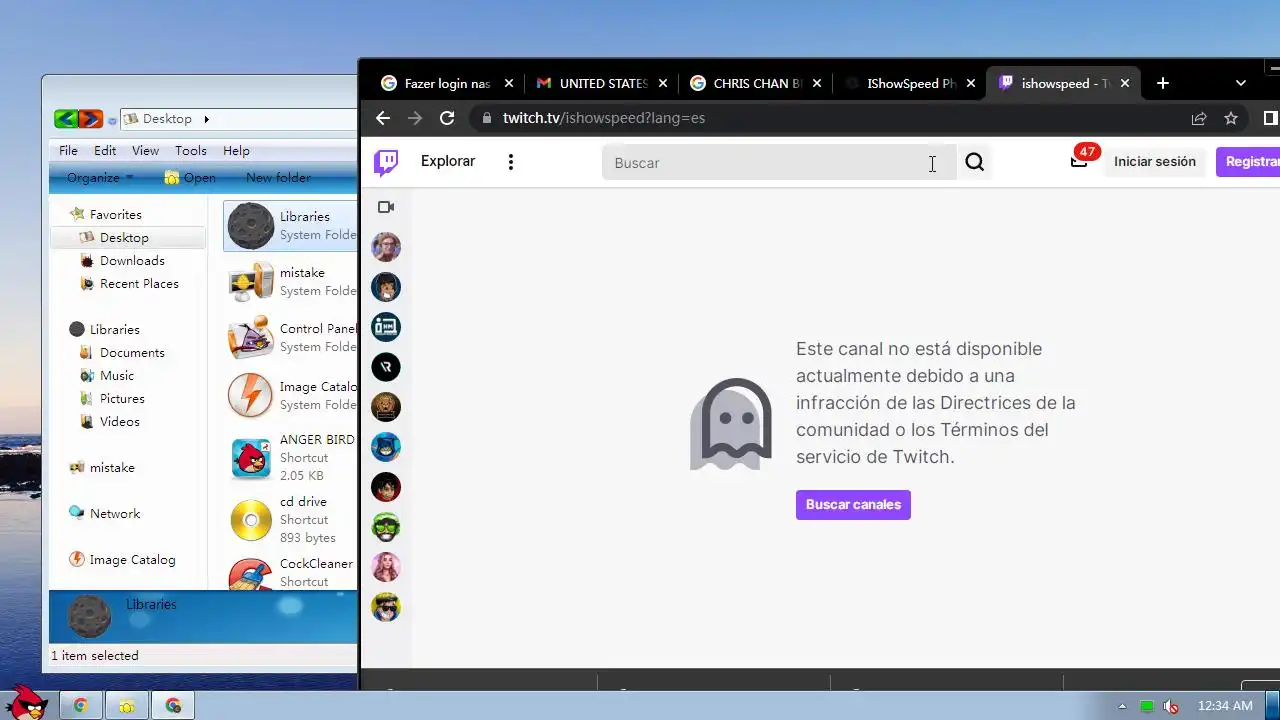Click the twitch.tv address bar URL
The image size is (1280, 720).
pyautogui.click(x=604, y=118)
